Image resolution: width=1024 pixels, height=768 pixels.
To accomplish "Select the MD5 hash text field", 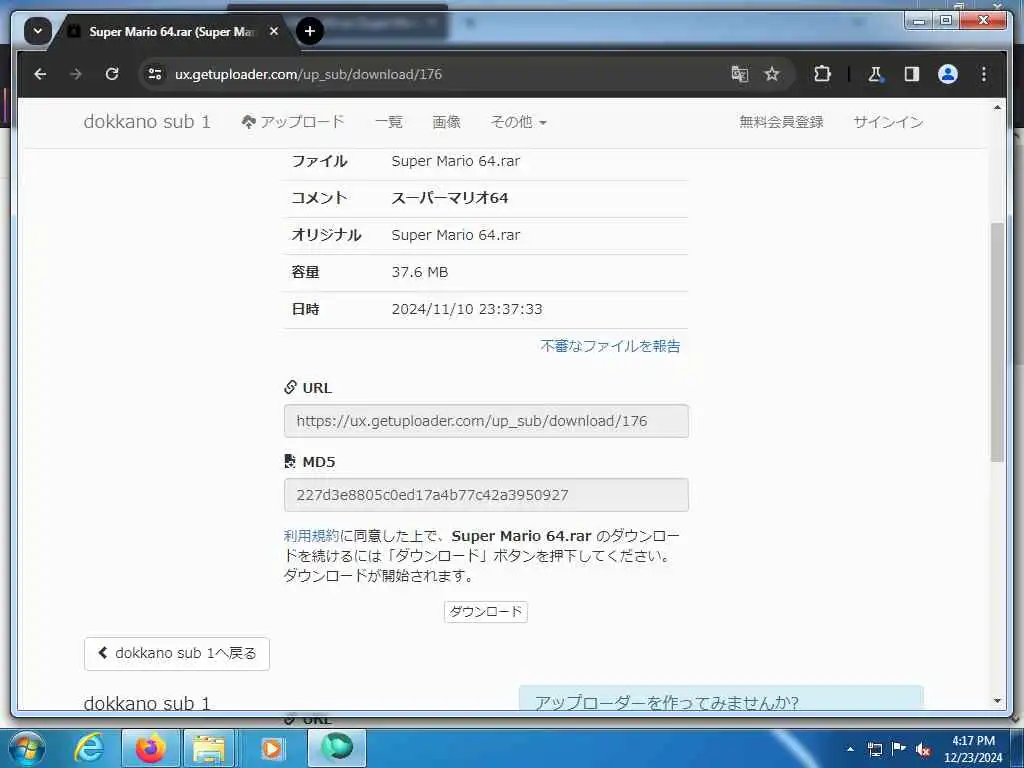I will tap(486, 495).
